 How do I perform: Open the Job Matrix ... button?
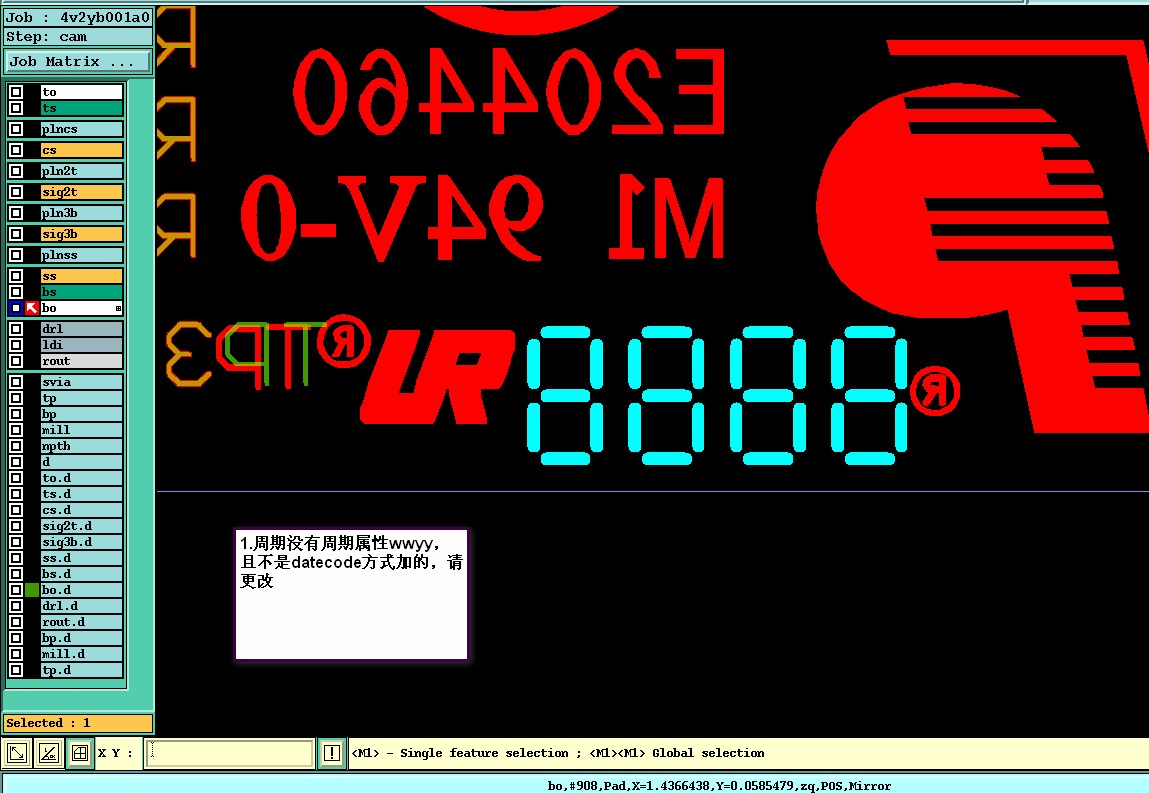pyautogui.click(x=78, y=62)
